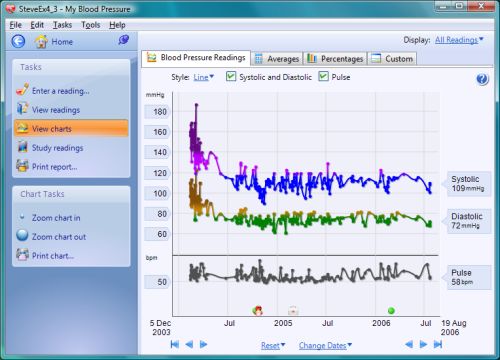Click the Print chart link
The width and height of the screenshot is (500, 360).
pos(53,256)
